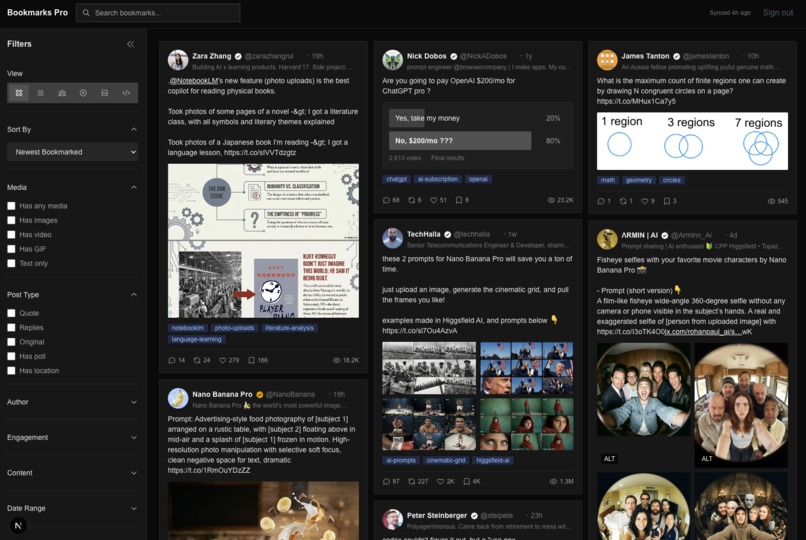Click the ai-subscription tag
The image size is (806, 540).
tap(437, 179)
